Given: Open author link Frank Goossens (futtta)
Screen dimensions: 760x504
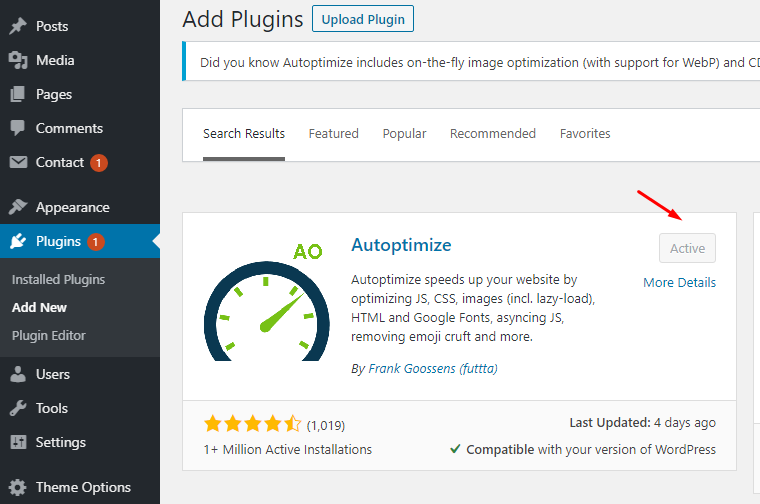Looking at the screenshot, I should (433, 369).
